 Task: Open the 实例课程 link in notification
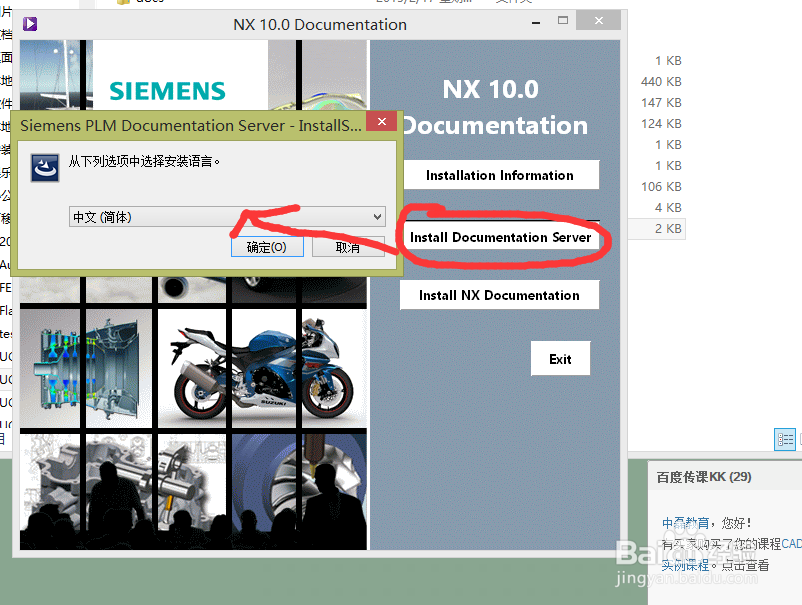(x=685, y=565)
